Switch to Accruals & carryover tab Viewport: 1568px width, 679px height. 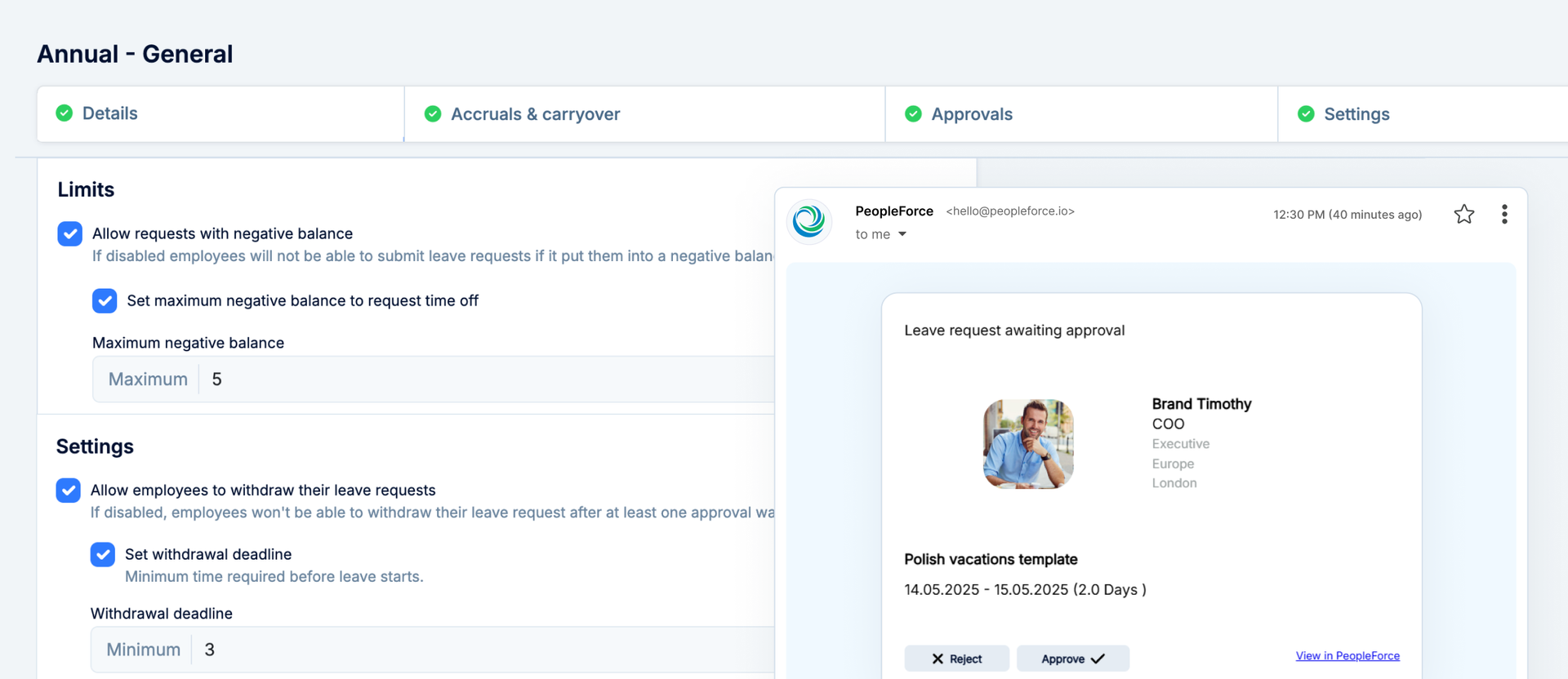tap(644, 114)
